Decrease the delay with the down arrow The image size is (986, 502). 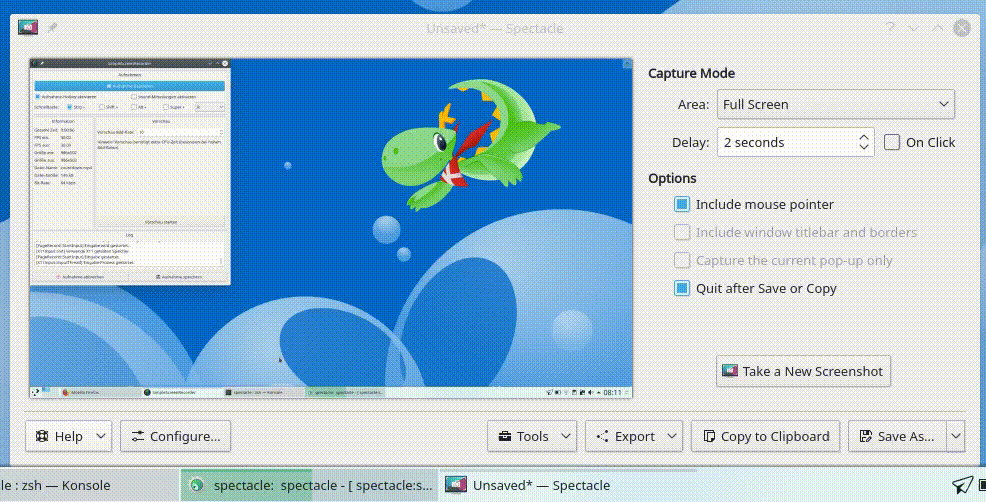click(x=864, y=148)
